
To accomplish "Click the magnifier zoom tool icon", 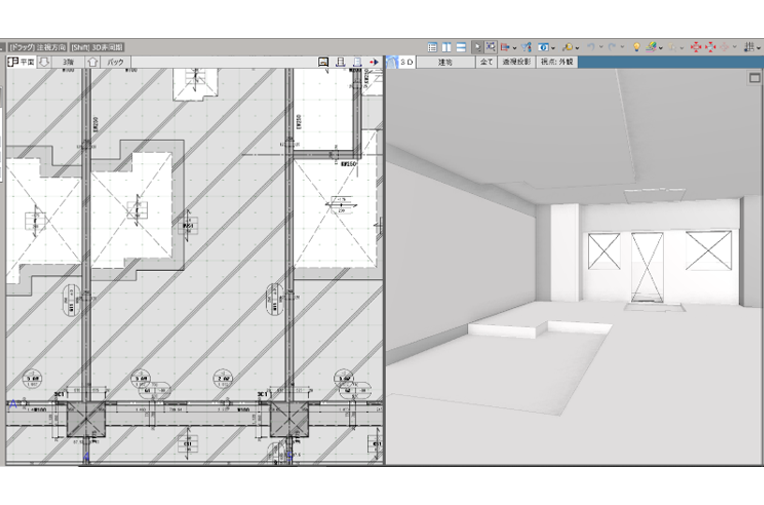I will [x=566, y=47].
